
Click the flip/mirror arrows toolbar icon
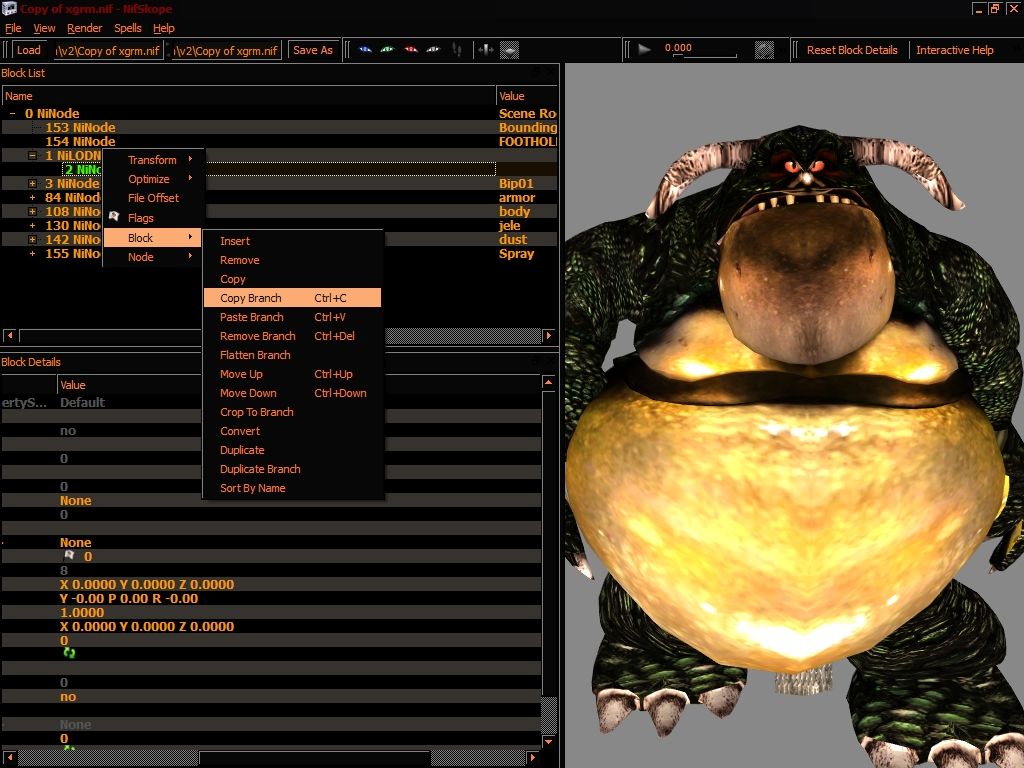[x=485, y=50]
